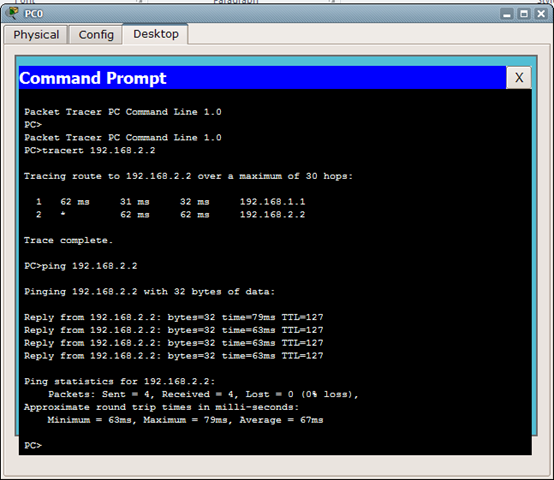Open the Config tab
Screen dimensions: 554x480
pos(96,35)
